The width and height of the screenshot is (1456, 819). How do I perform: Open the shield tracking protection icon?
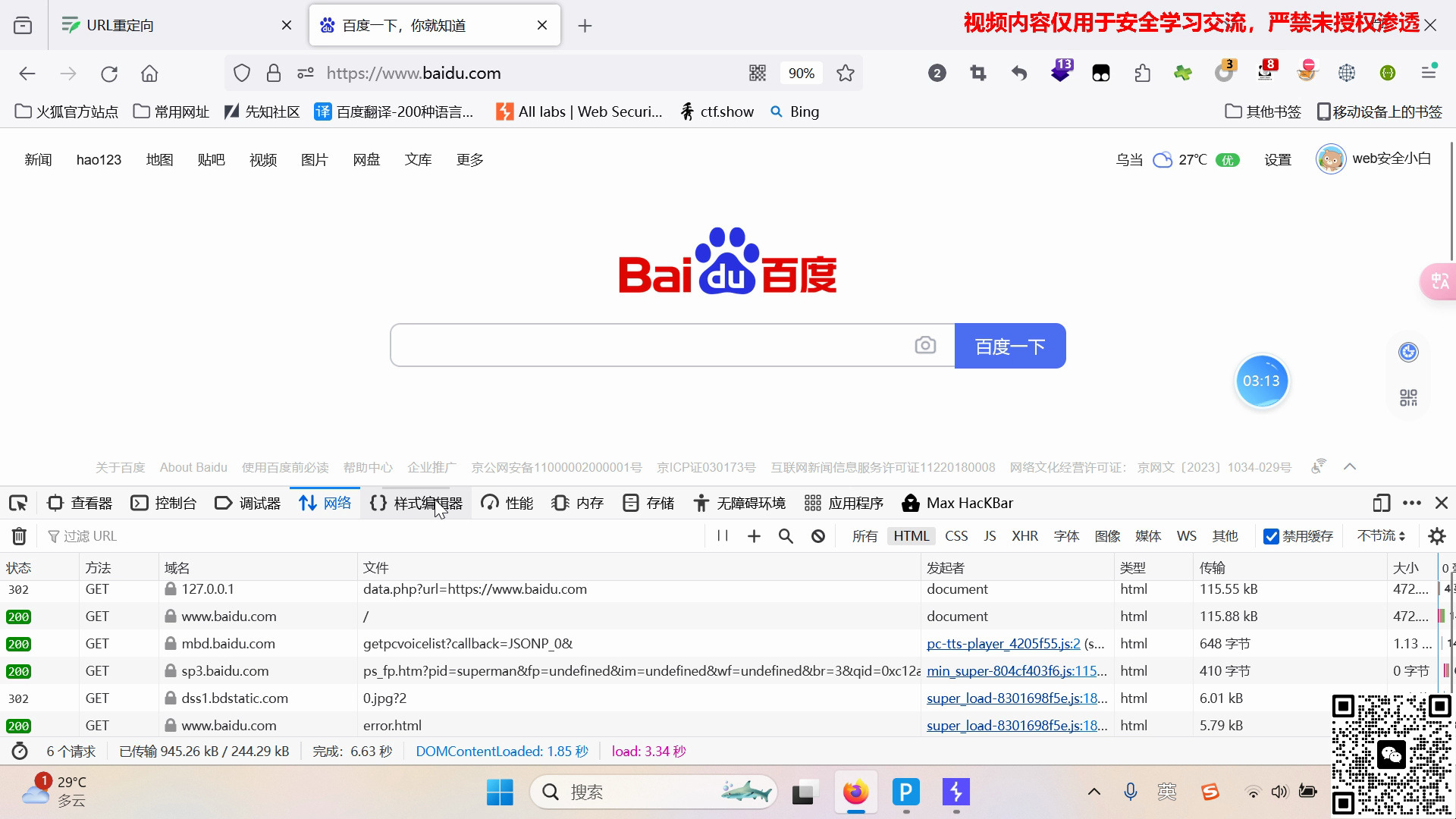tap(242, 74)
